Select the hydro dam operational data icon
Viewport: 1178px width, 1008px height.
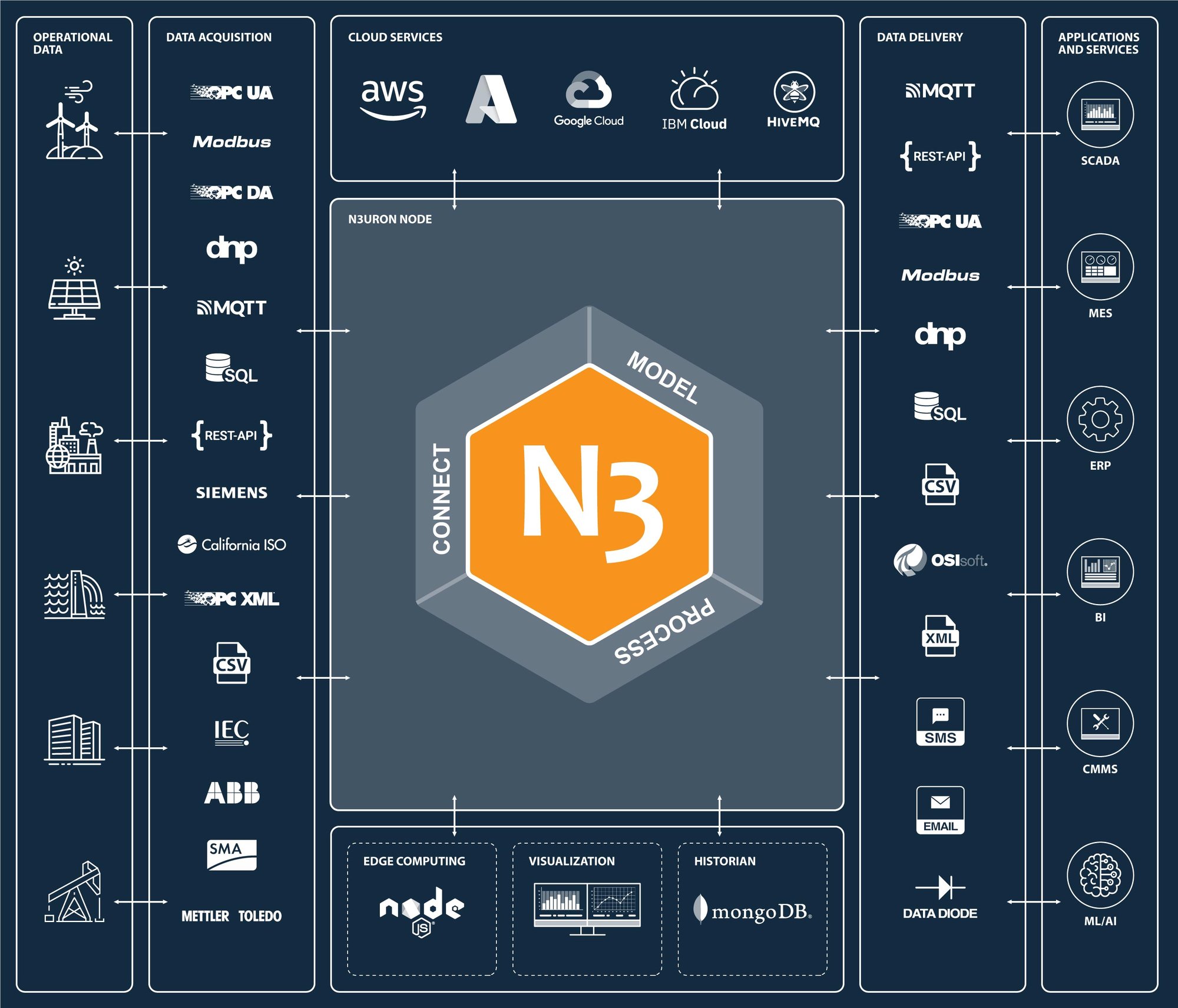pyautogui.click(x=75, y=594)
